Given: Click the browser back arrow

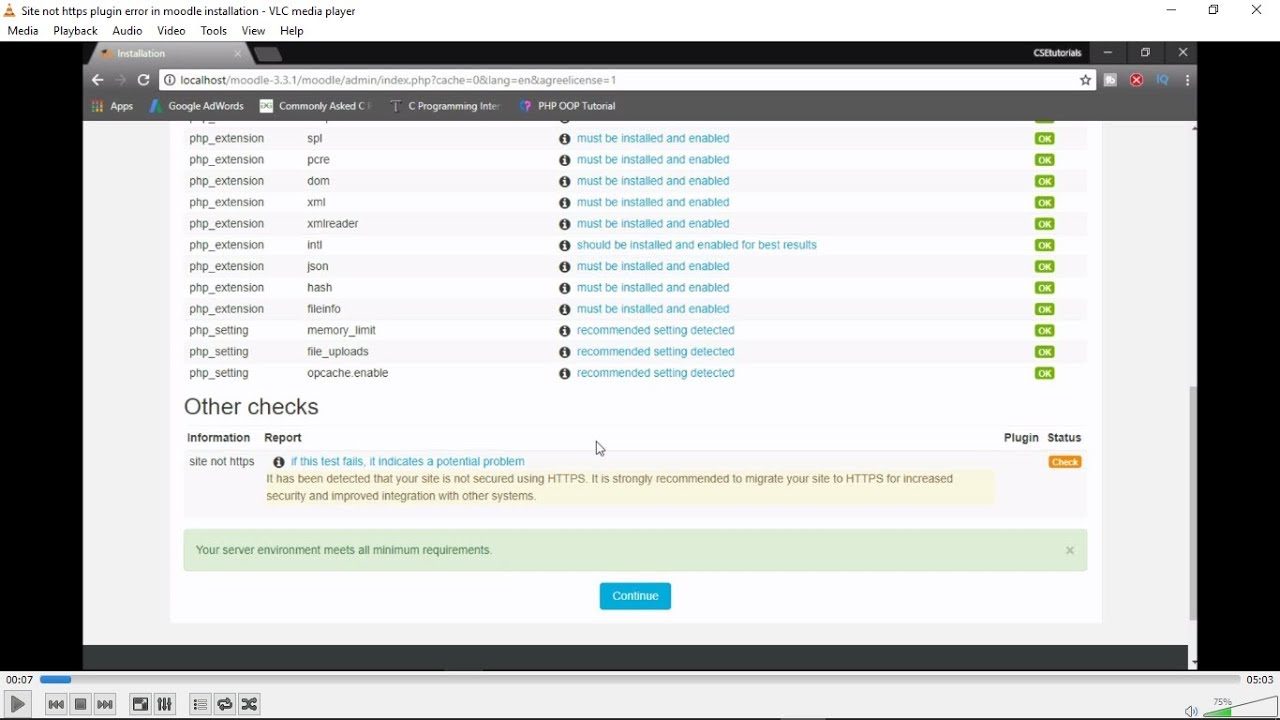Looking at the screenshot, I should [x=97, y=80].
